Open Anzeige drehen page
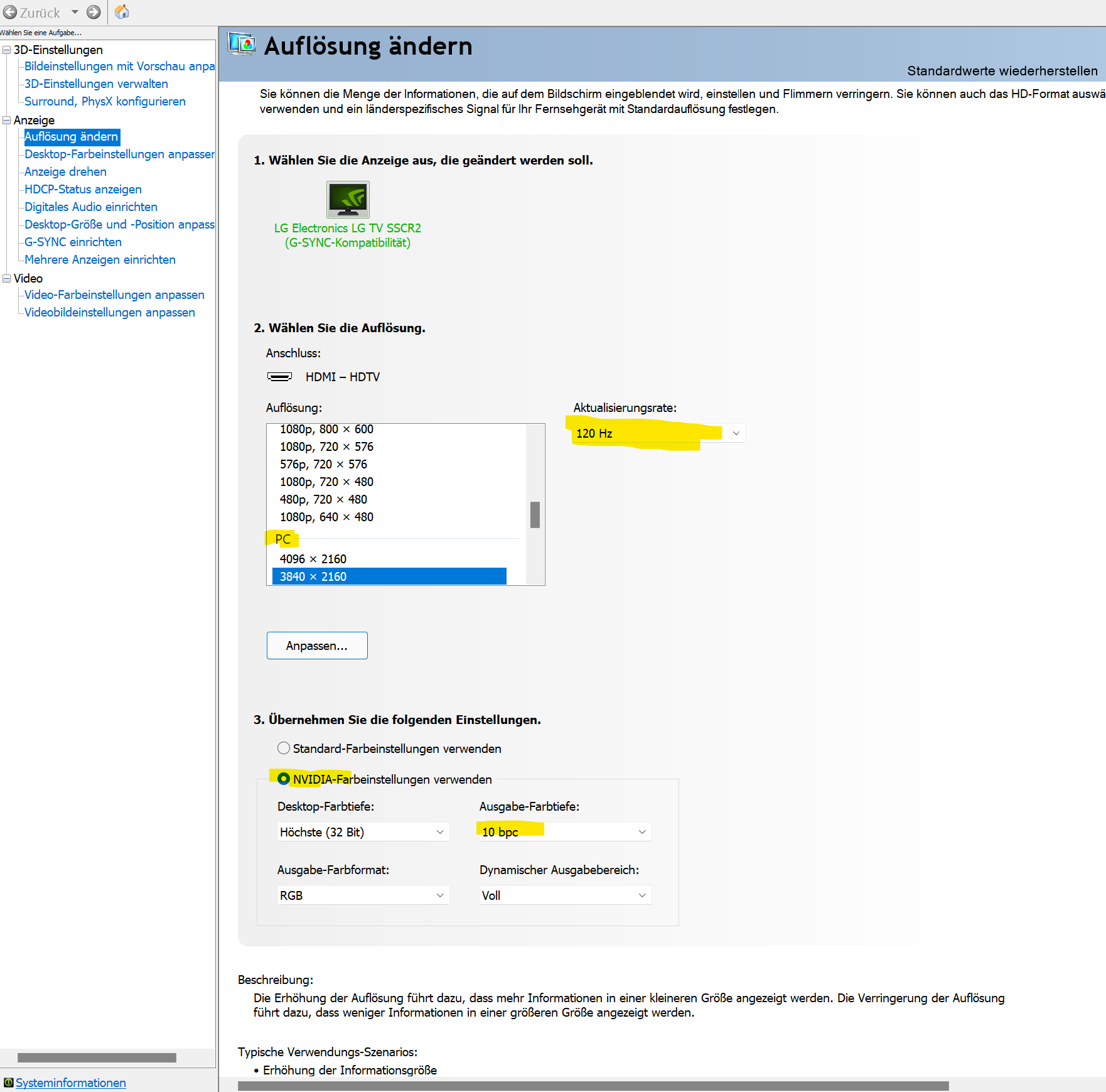The width and height of the screenshot is (1106, 1092). pos(65,171)
